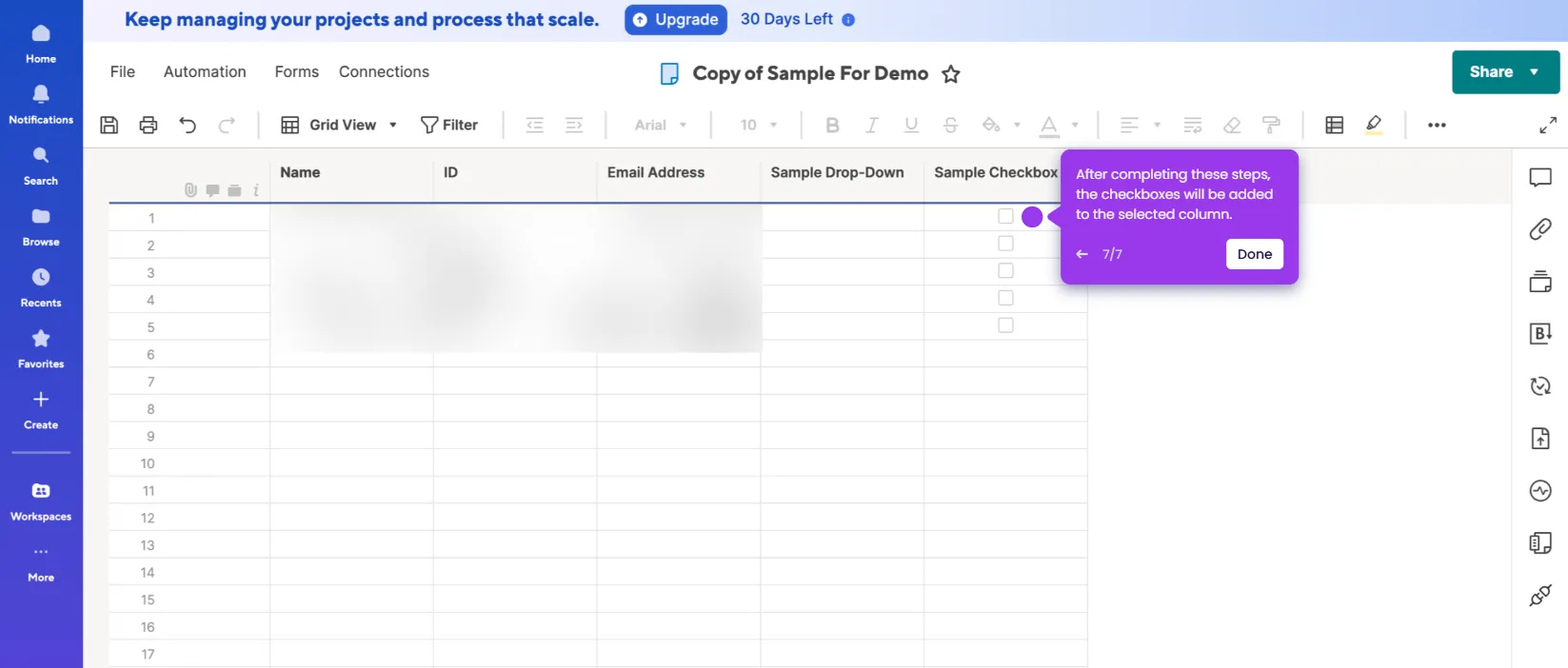Click the Create plus icon

41,400
